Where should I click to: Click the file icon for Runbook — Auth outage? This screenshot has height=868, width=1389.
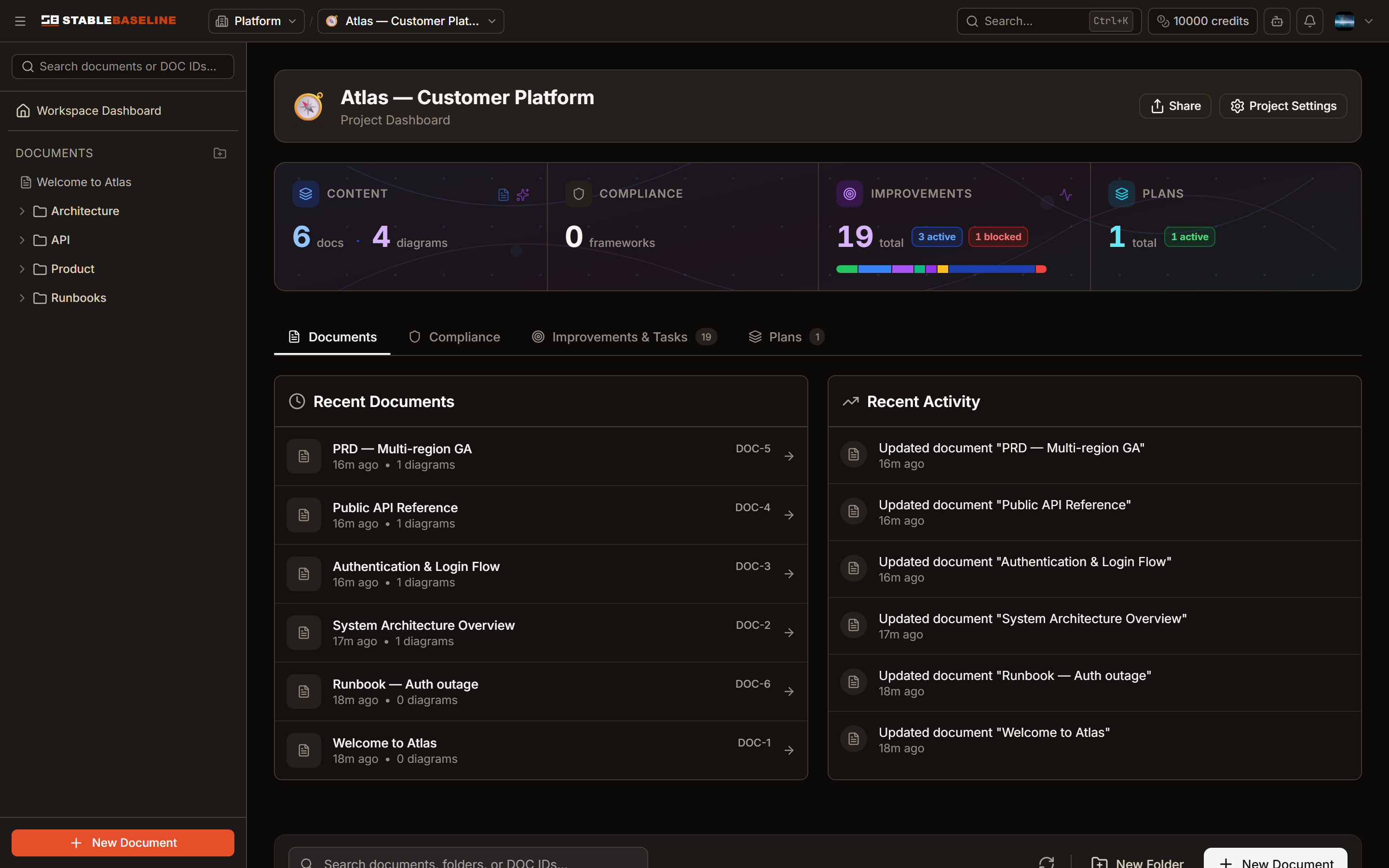(304, 692)
